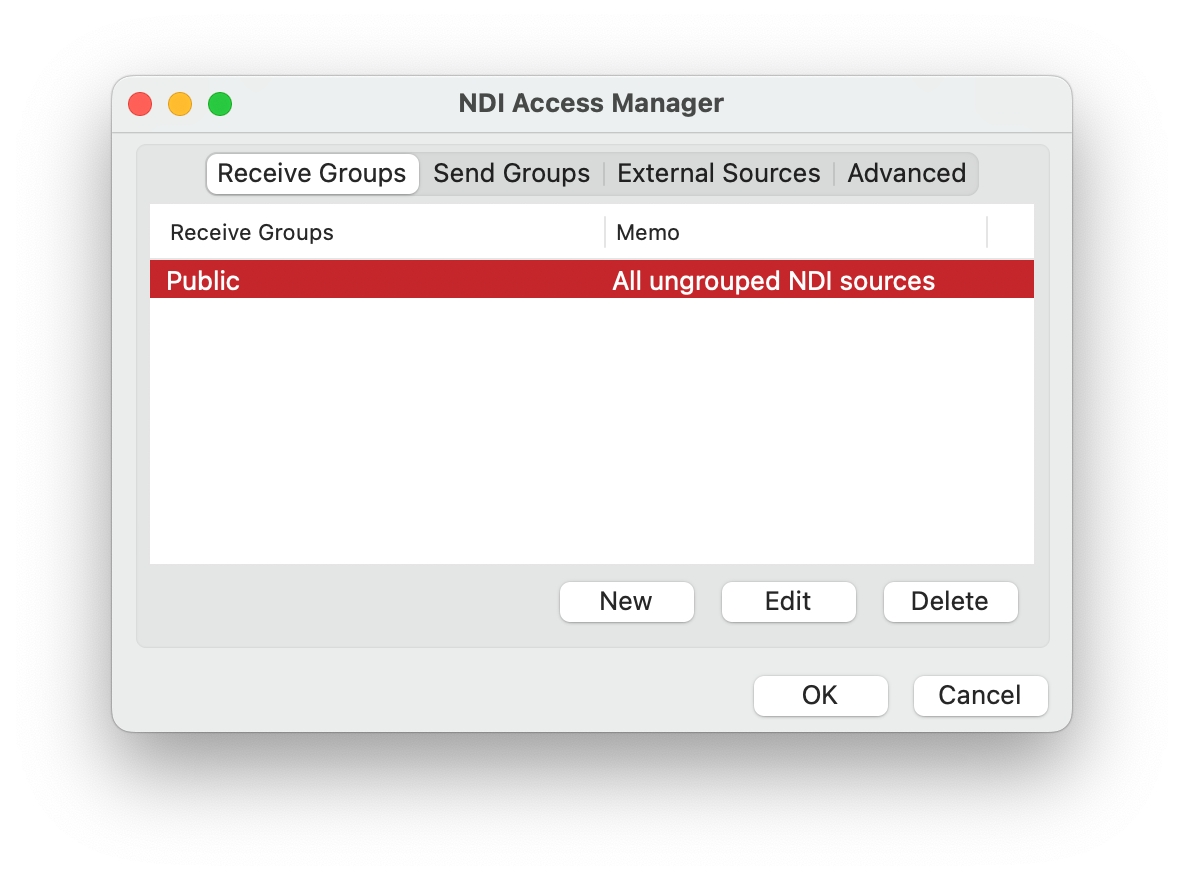This screenshot has width=1184, height=880.
Task: Dismiss the dialog with Cancel
Action: (979, 695)
